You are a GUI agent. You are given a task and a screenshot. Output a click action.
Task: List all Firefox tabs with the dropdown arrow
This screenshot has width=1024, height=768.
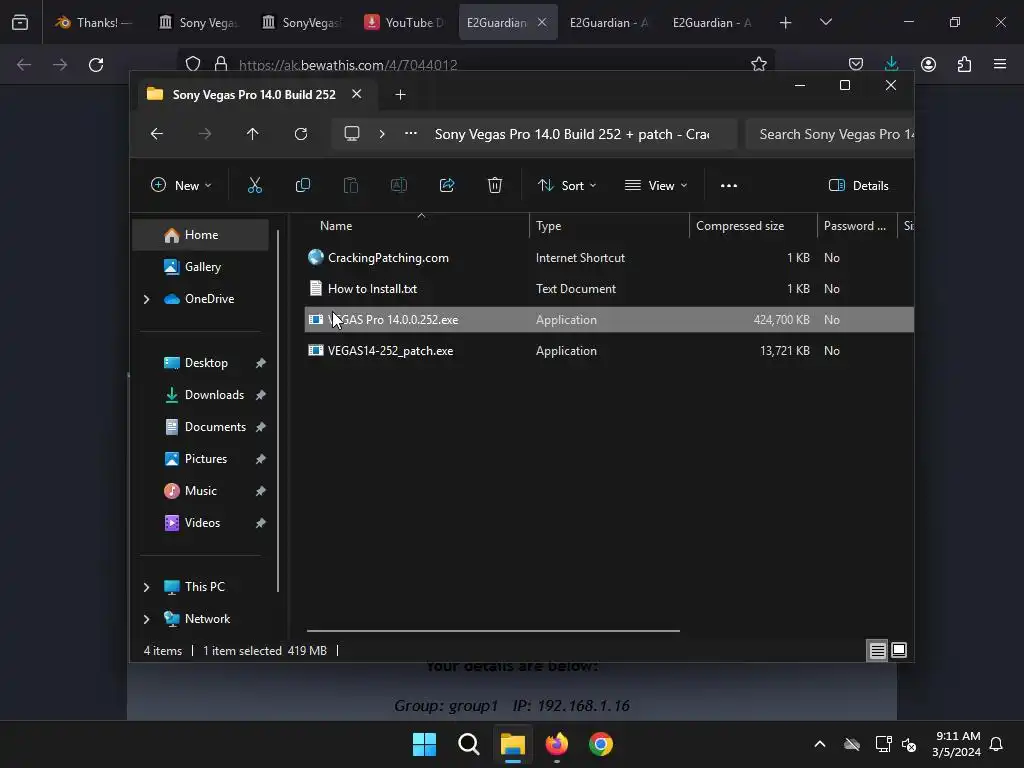pos(825,22)
